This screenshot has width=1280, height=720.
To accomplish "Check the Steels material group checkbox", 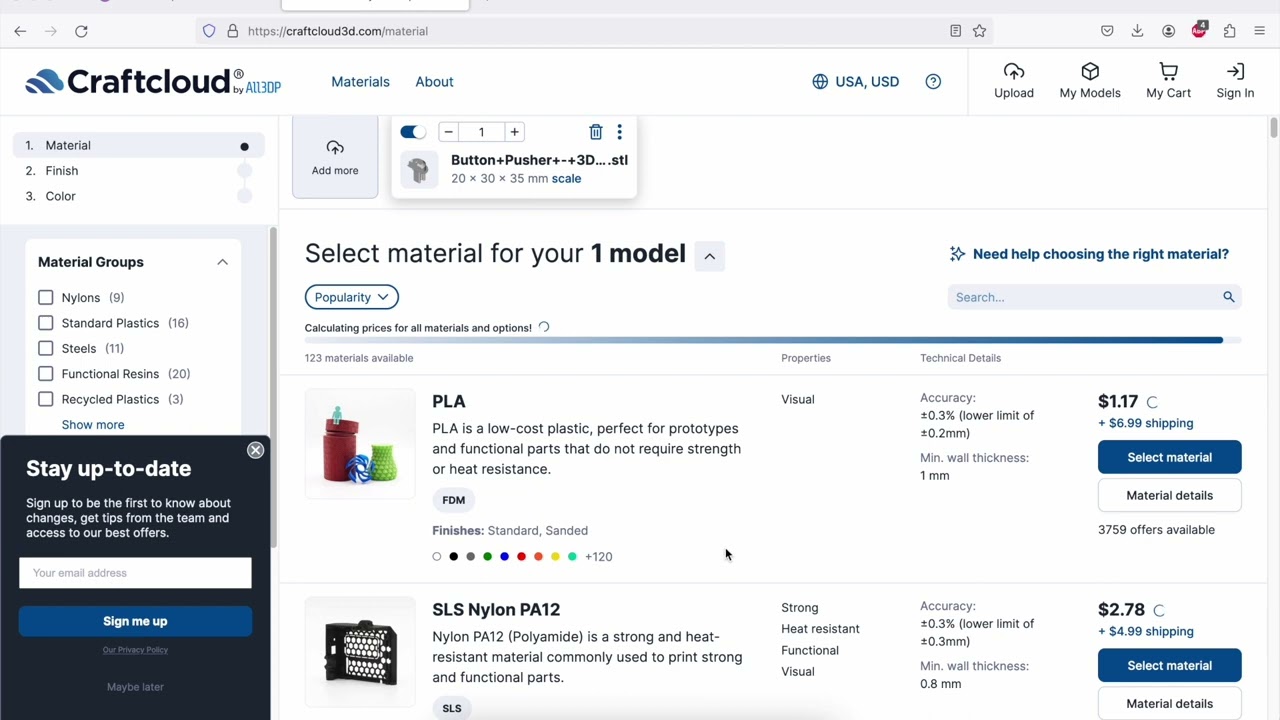I will (x=46, y=348).
